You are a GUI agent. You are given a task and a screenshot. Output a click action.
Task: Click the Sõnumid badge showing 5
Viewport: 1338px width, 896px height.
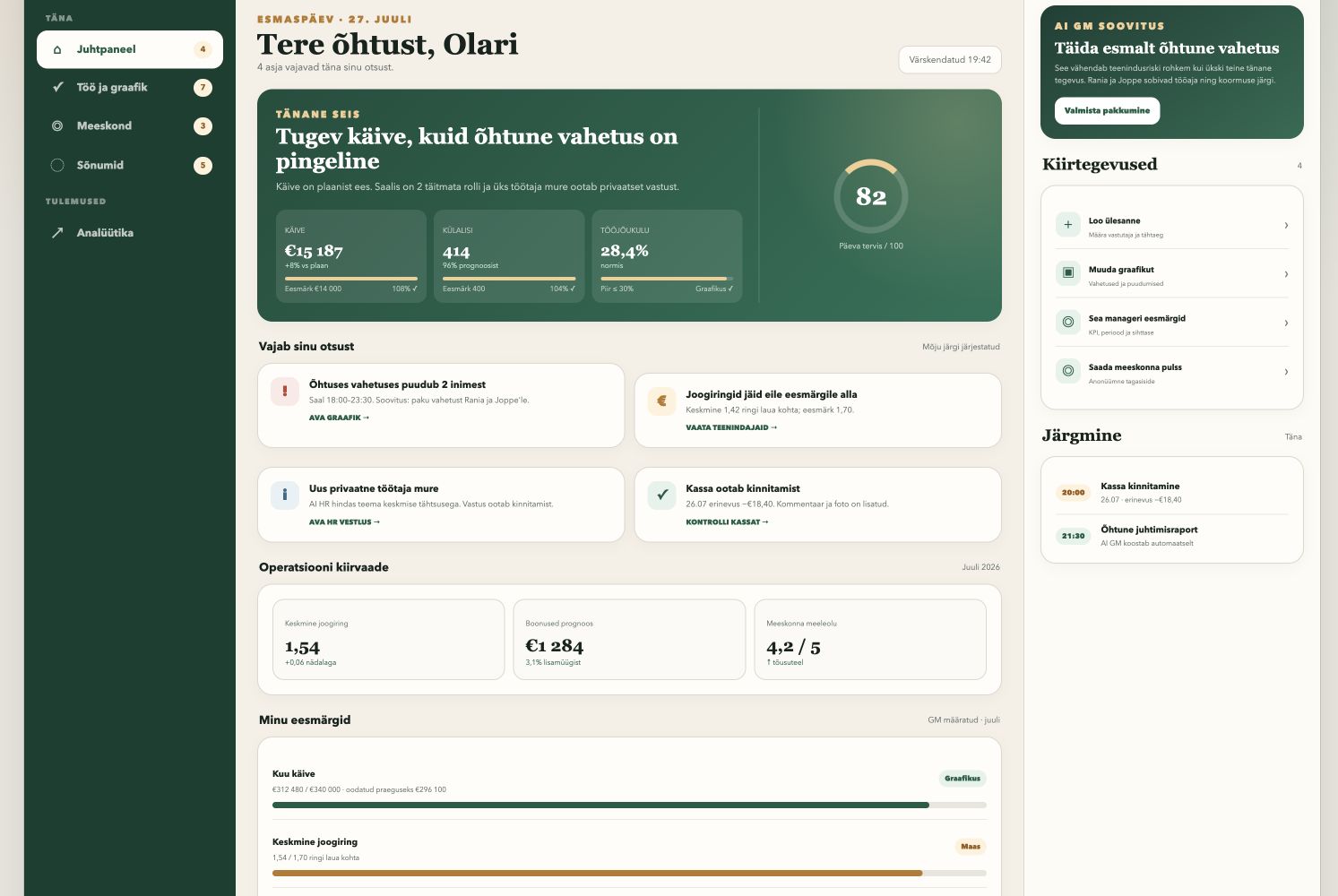pos(203,165)
